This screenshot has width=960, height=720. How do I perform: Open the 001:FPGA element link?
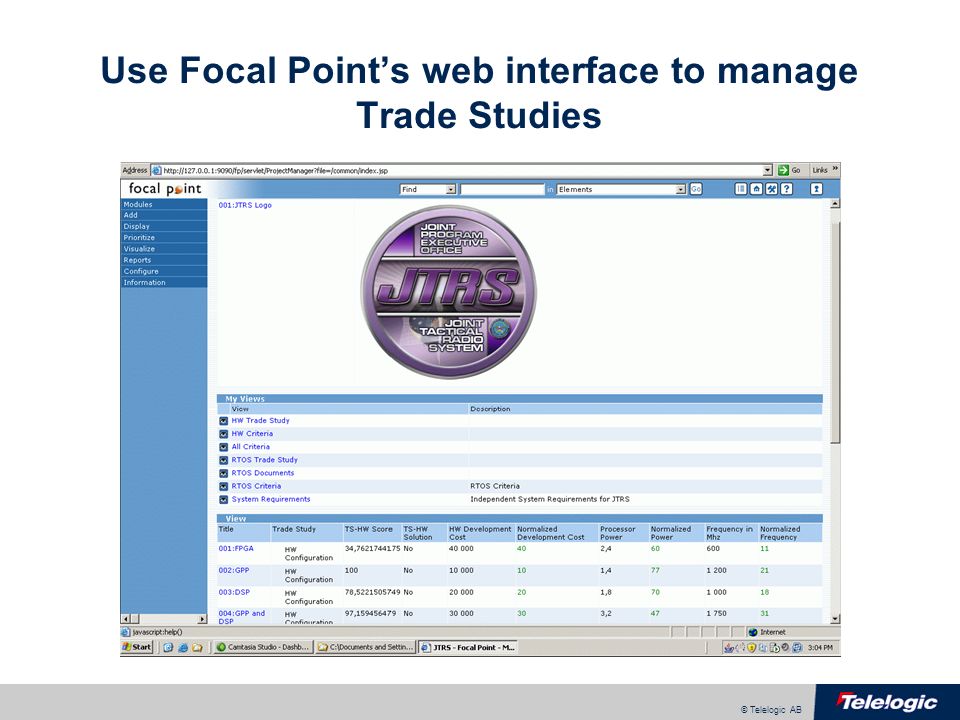236,549
